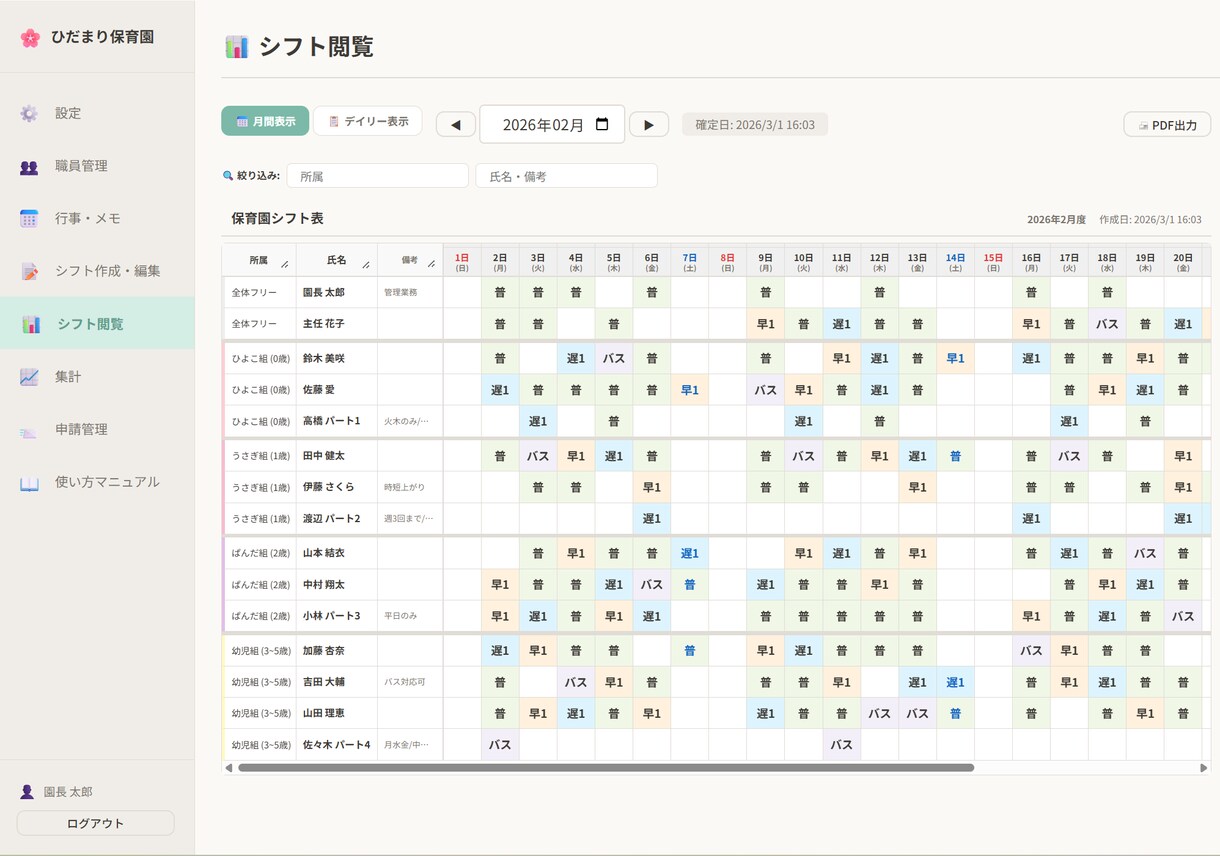
Task: Click 加藤 杏奈's バス shift on 16日
Action: click(x=1031, y=651)
